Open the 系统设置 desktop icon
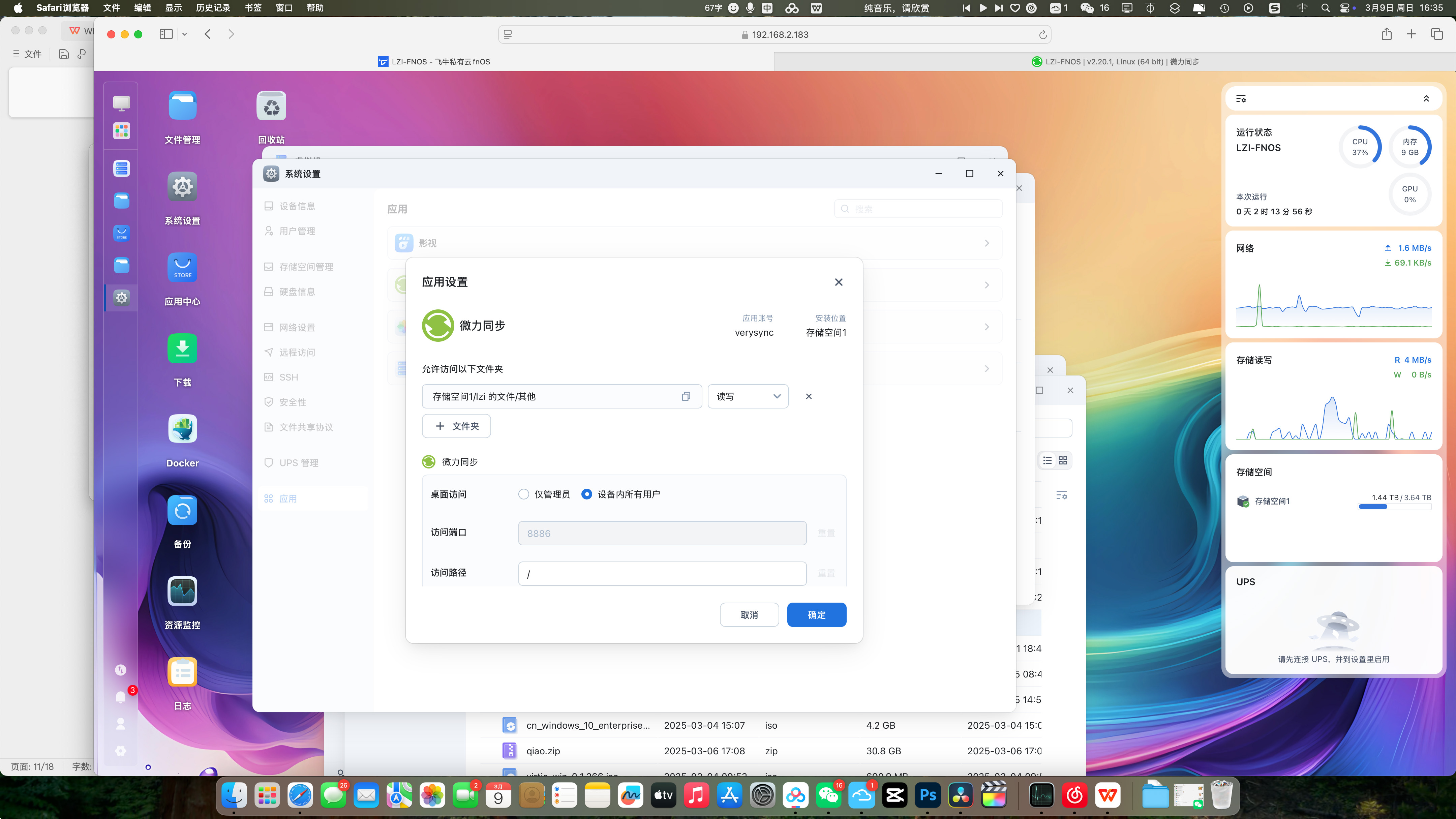Viewport: 1456px width, 819px height. (x=182, y=187)
